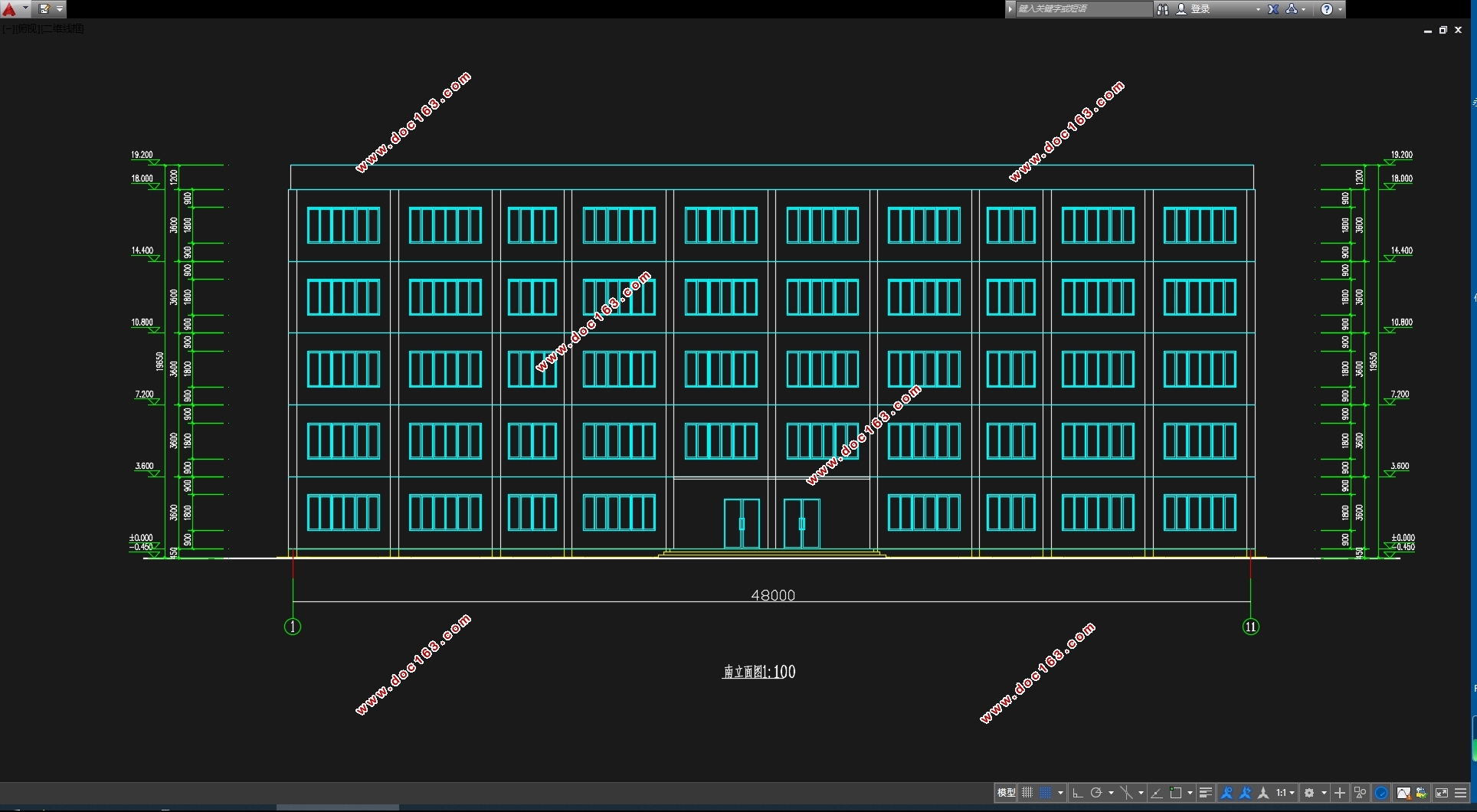Screen dimensions: 1477x812
Task: Click the Save As quick access icon
Action: click(44, 9)
